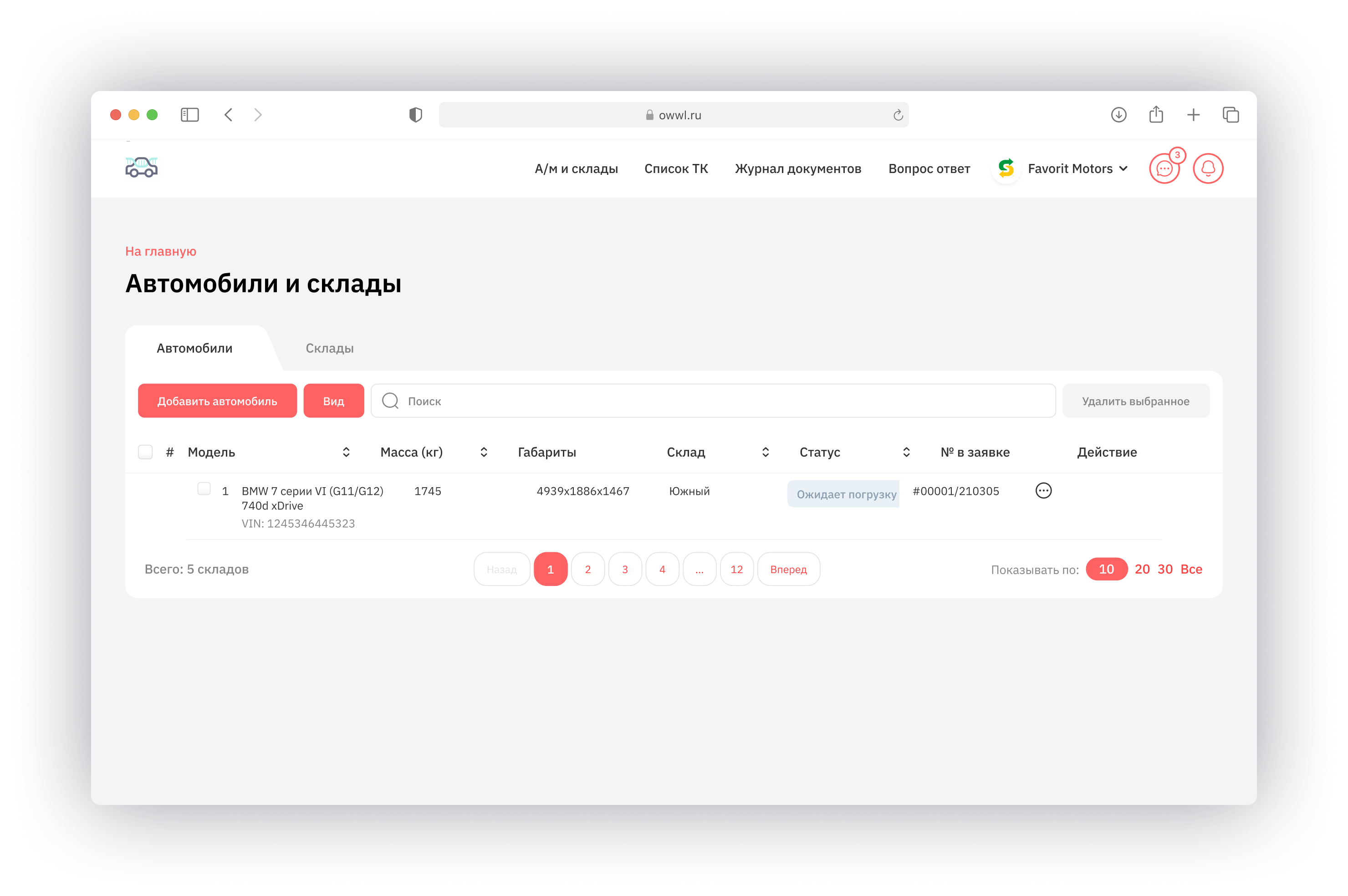Click the Назад pagination button
This screenshot has width=1348, height=896.
point(502,569)
